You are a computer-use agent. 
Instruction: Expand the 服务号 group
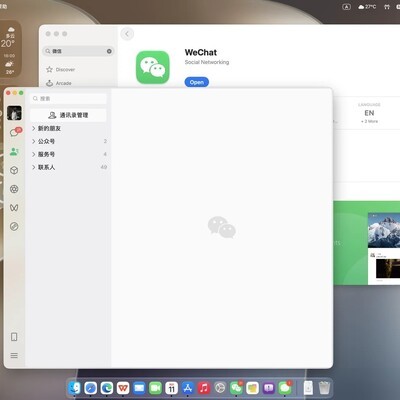pos(68,154)
